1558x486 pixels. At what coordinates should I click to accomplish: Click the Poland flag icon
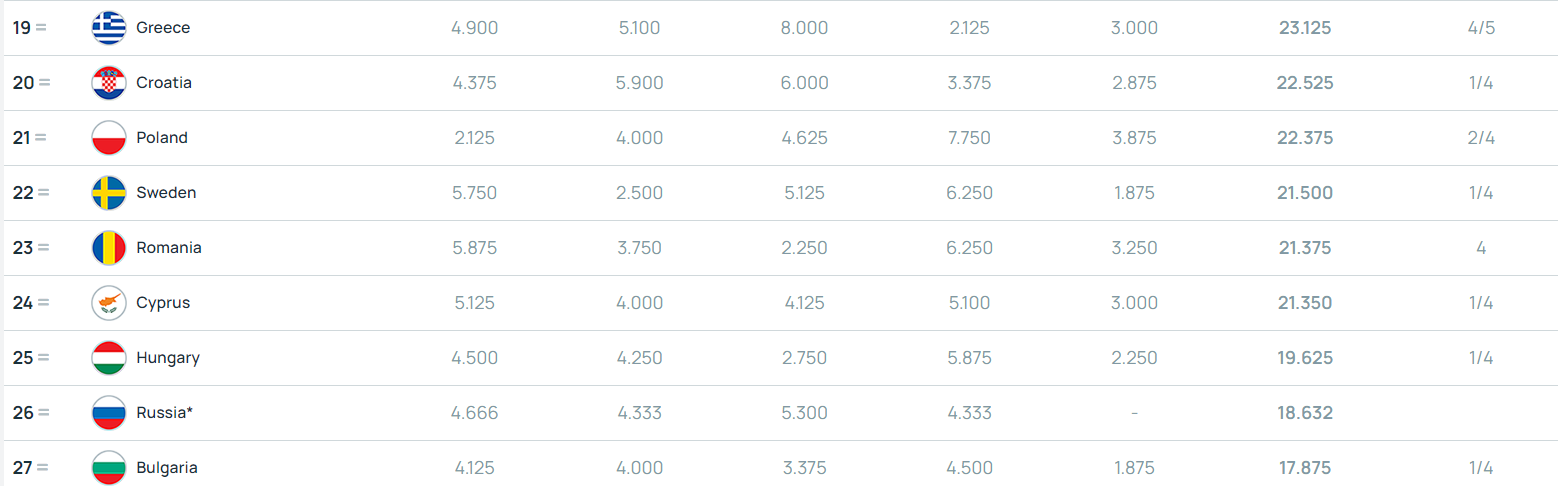[x=108, y=138]
